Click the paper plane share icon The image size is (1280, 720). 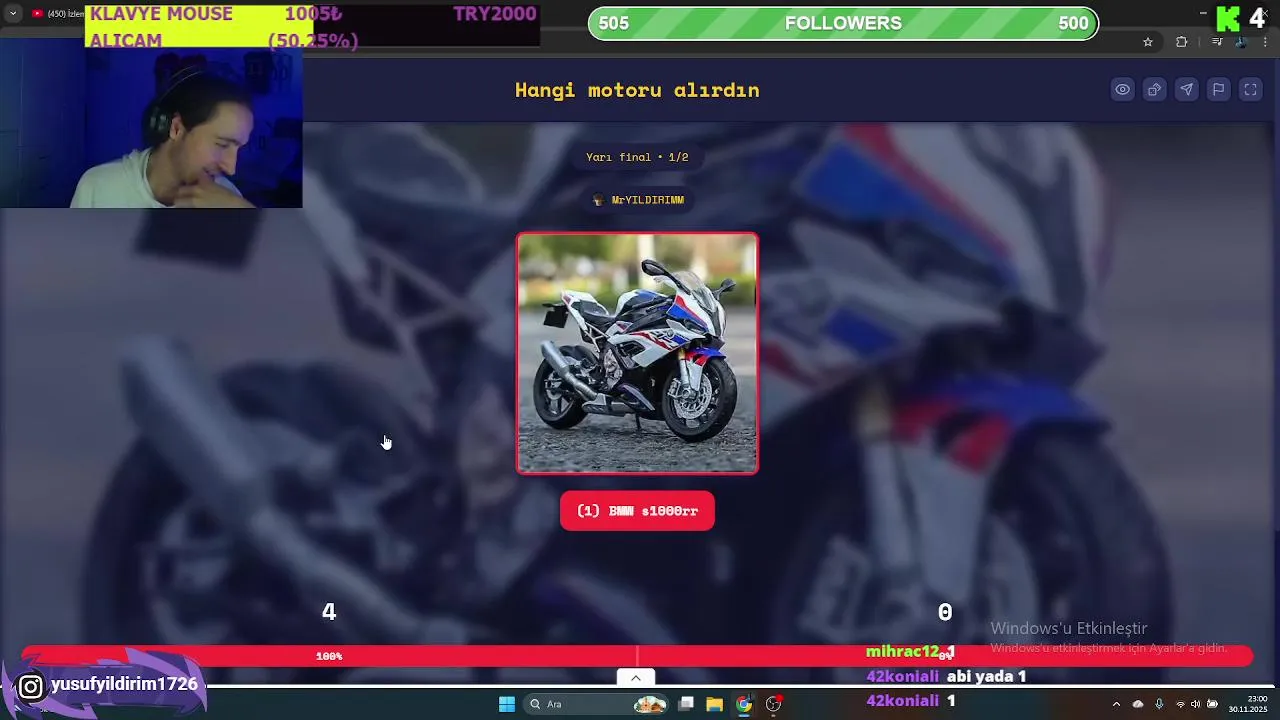pyautogui.click(x=1186, y=90)
